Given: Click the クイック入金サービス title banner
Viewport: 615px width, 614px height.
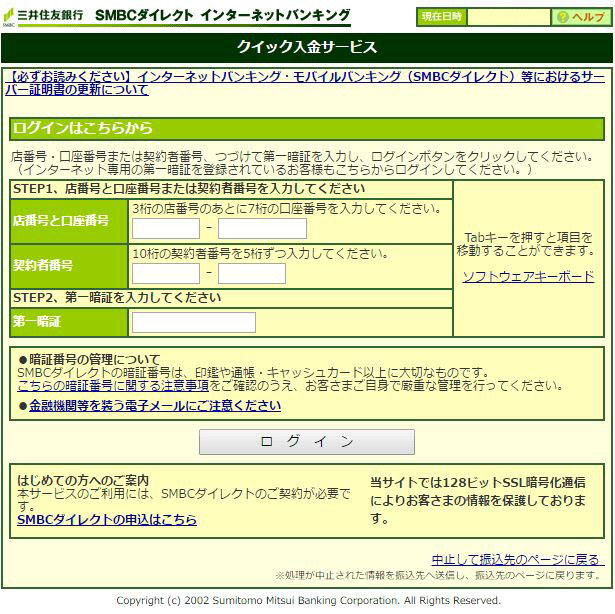Looking at the screenshot, I should (x=307, y=47).
